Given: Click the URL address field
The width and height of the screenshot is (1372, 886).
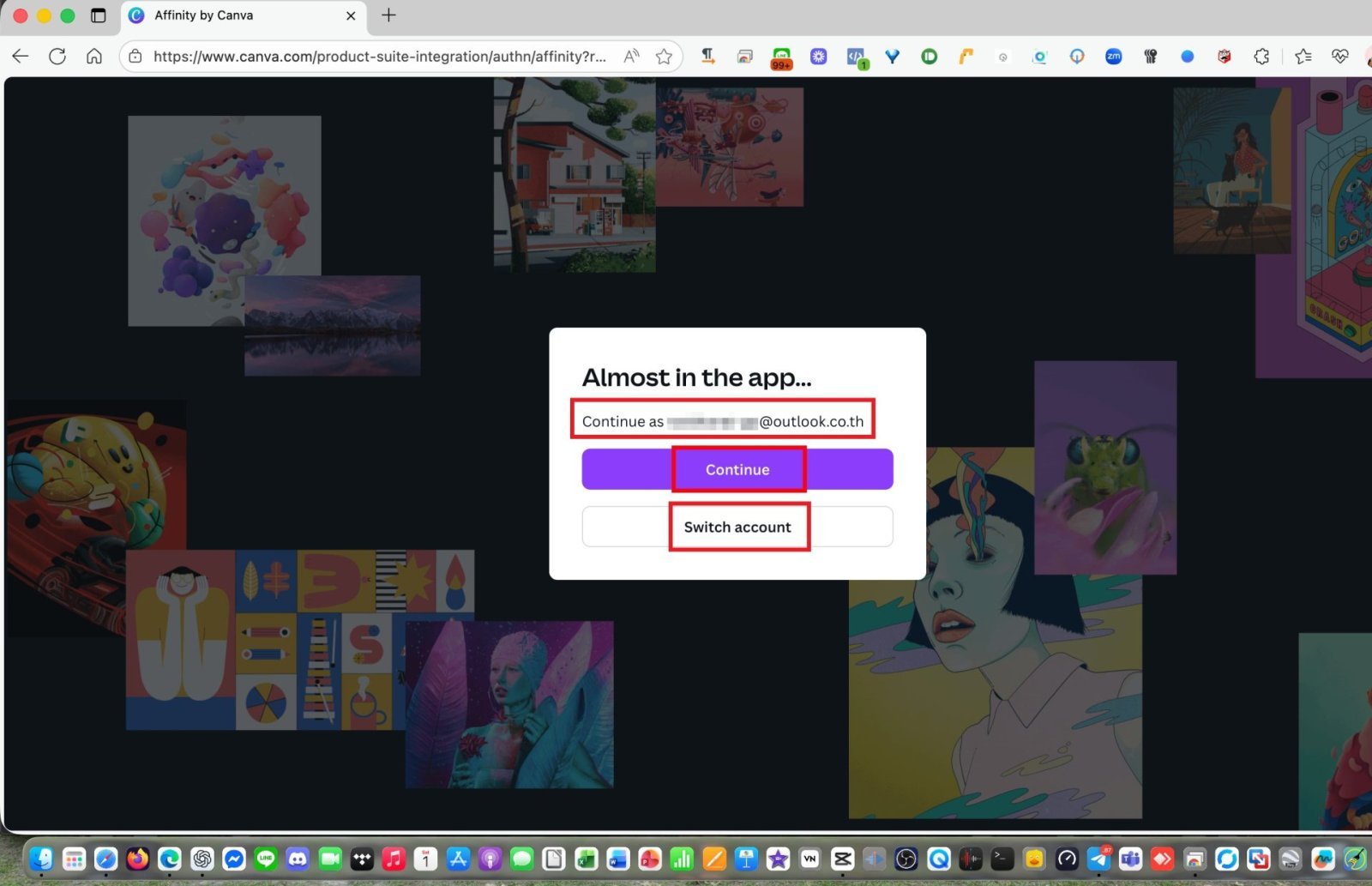Looking at the screenshot, I should [x=377, y=57].
